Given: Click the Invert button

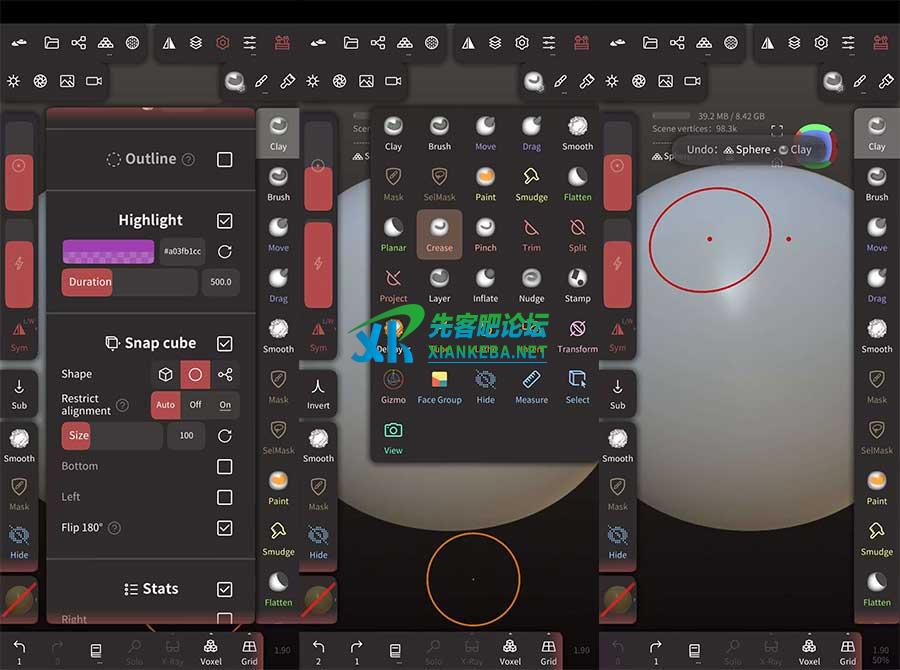Looking at the screenshot, I should 318,391.
